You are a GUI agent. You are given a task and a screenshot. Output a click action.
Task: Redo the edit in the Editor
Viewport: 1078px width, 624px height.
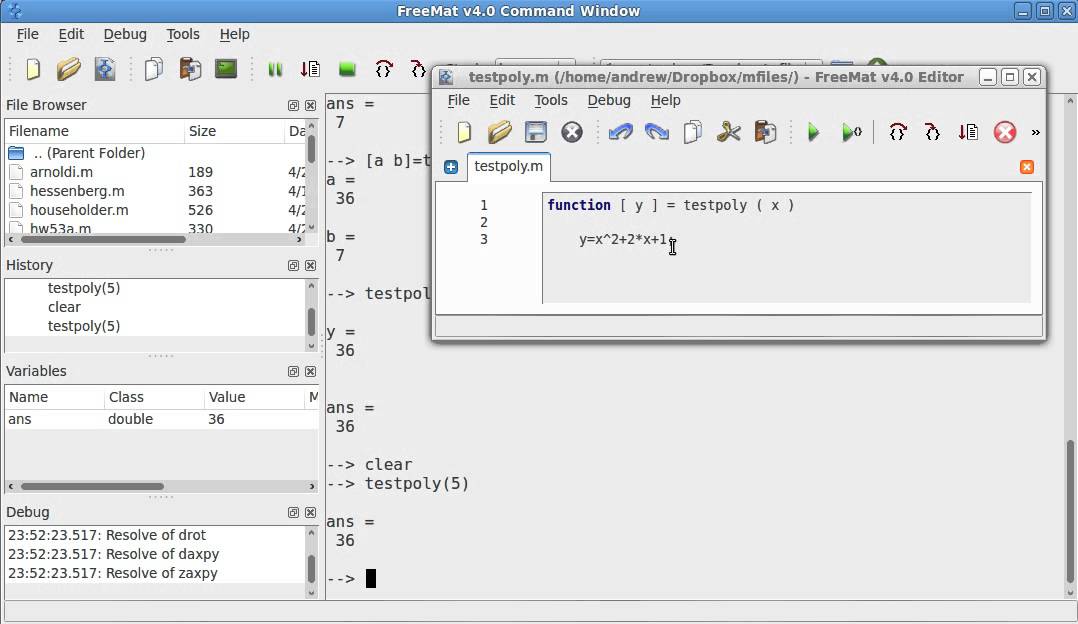point(657,131)
